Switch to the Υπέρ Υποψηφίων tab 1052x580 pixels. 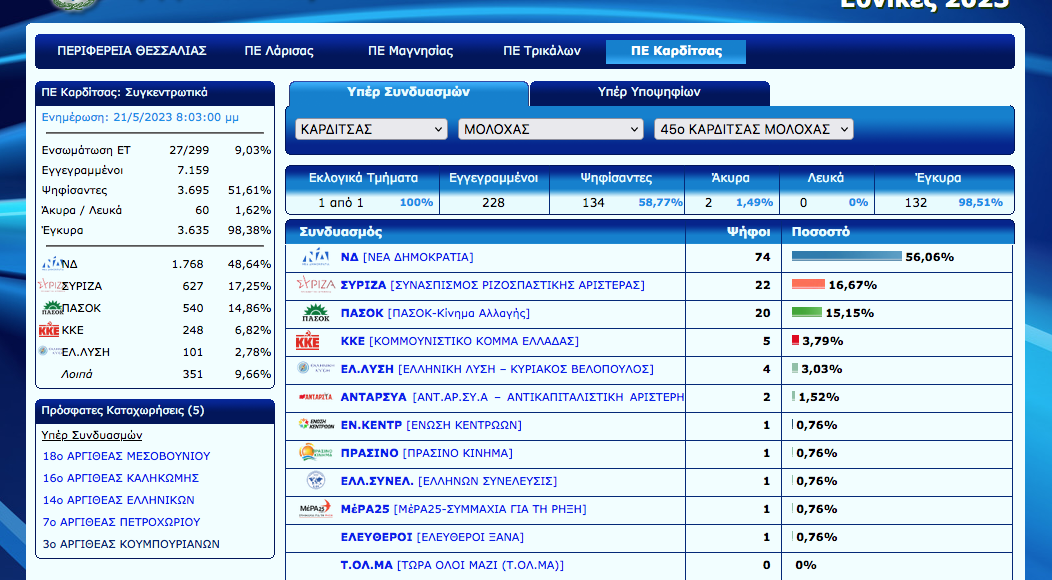649,92
